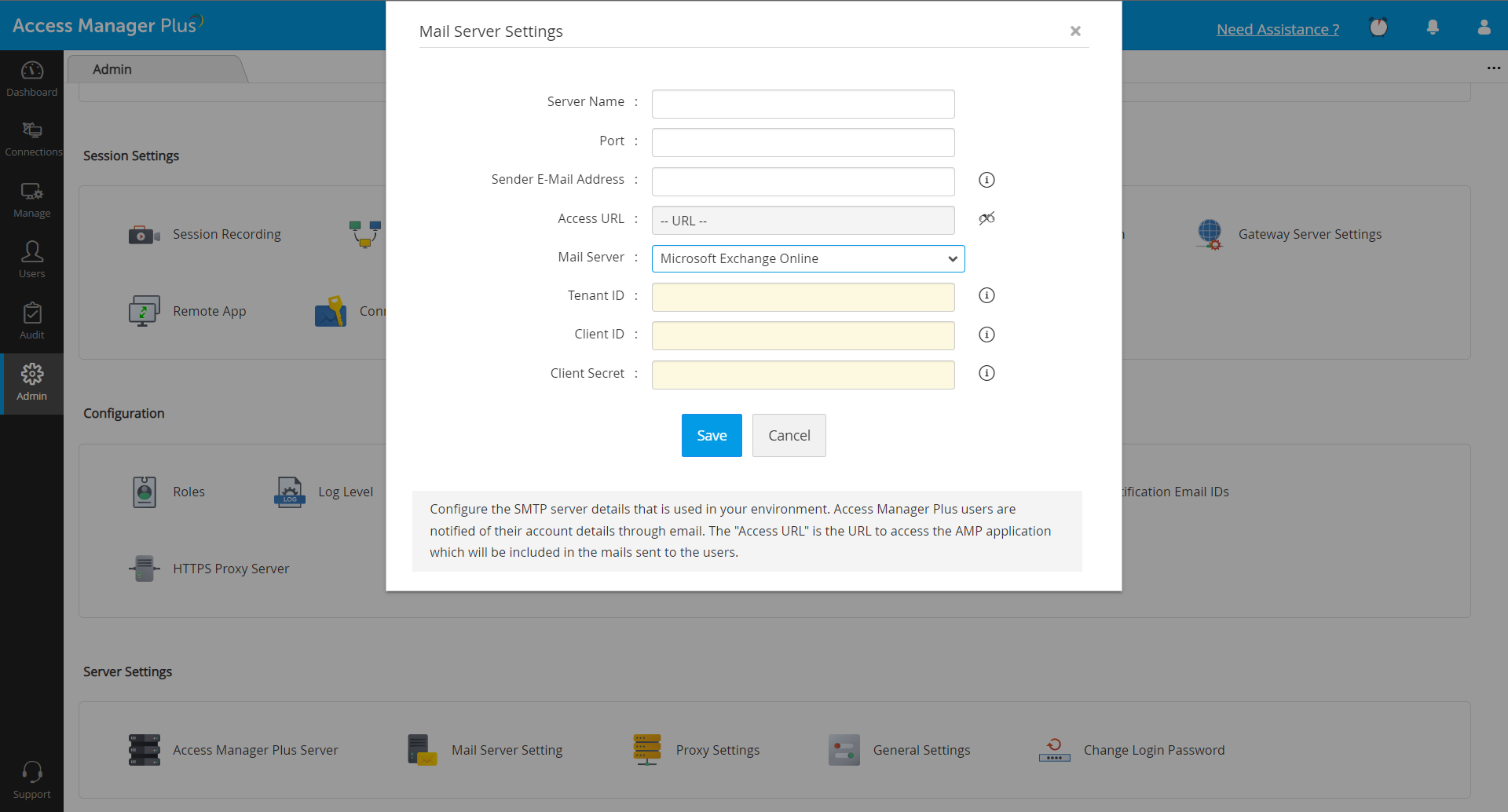
Task: Open the Need Assistance link
Action: click(x=1277, y=30)
